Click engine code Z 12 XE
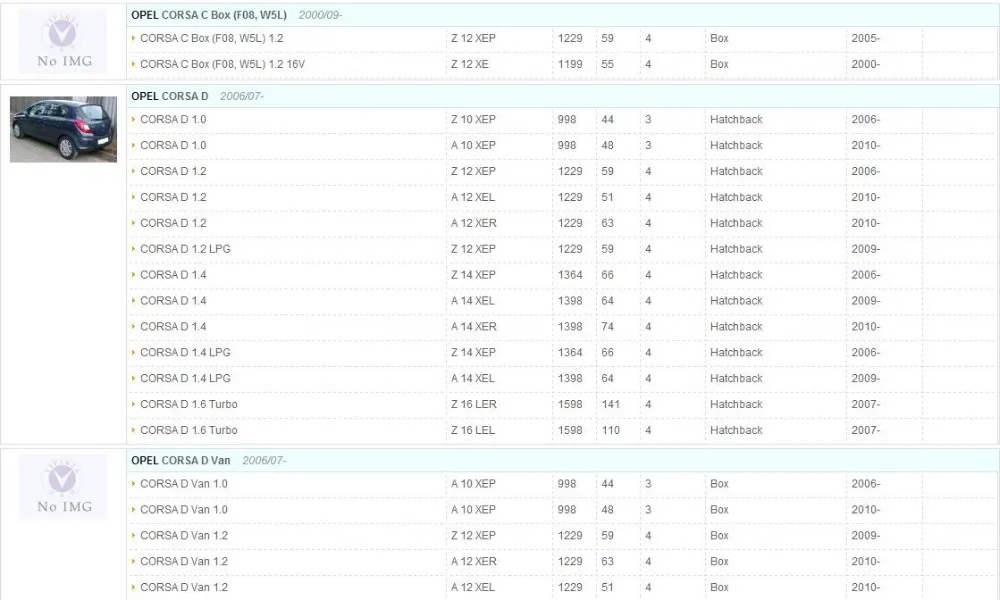This screenshot has width=1000, height=600. (x=469, y=64)
